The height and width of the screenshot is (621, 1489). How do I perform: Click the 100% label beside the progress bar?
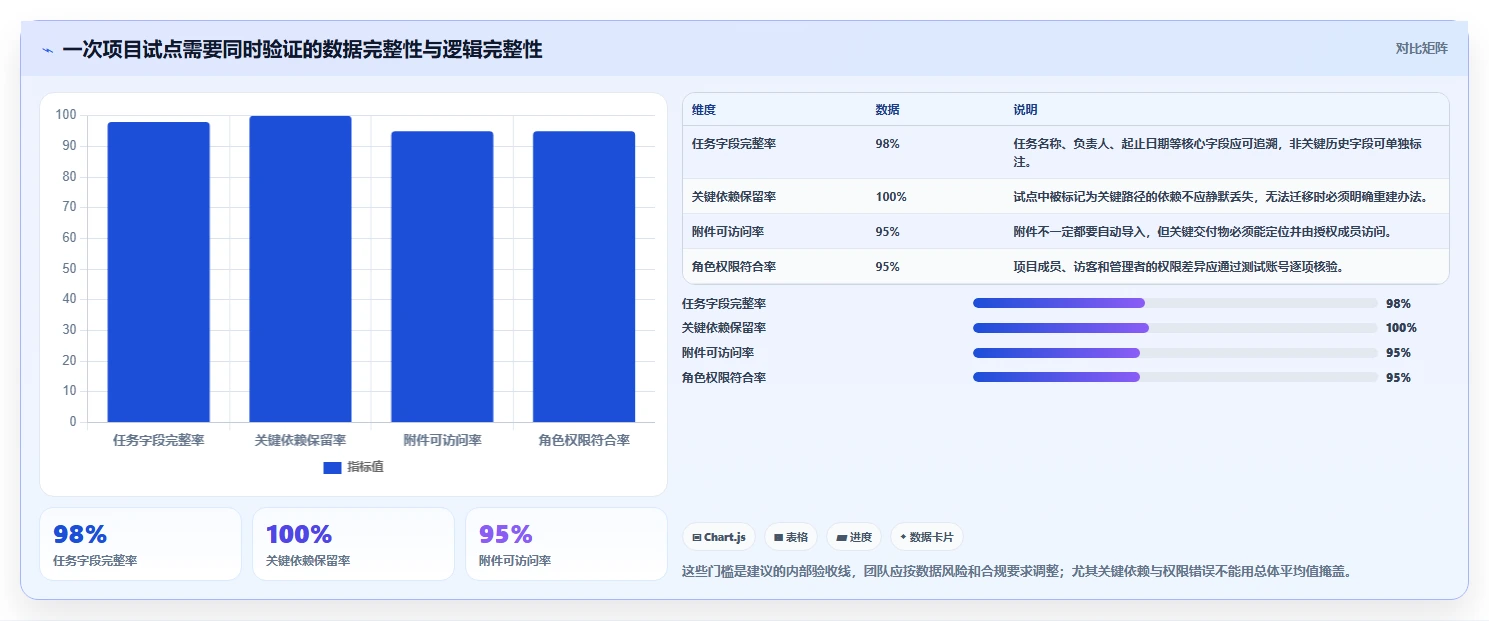point(1401,328)
